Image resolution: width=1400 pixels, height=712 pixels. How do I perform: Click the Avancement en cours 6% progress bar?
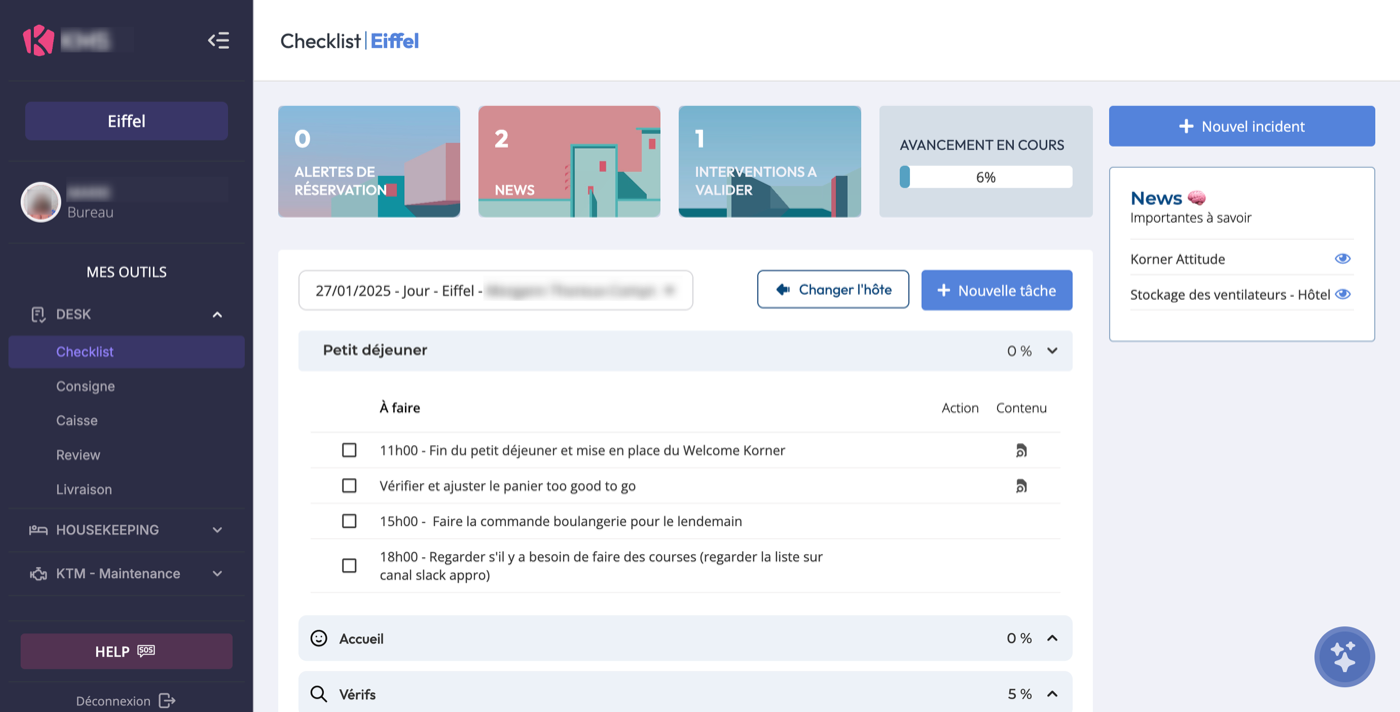pyautogui.click(x=986, y=177)
